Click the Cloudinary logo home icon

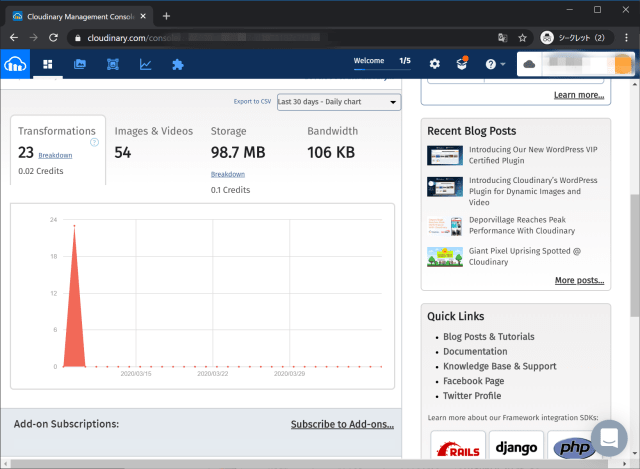click(x=15, y=64)
